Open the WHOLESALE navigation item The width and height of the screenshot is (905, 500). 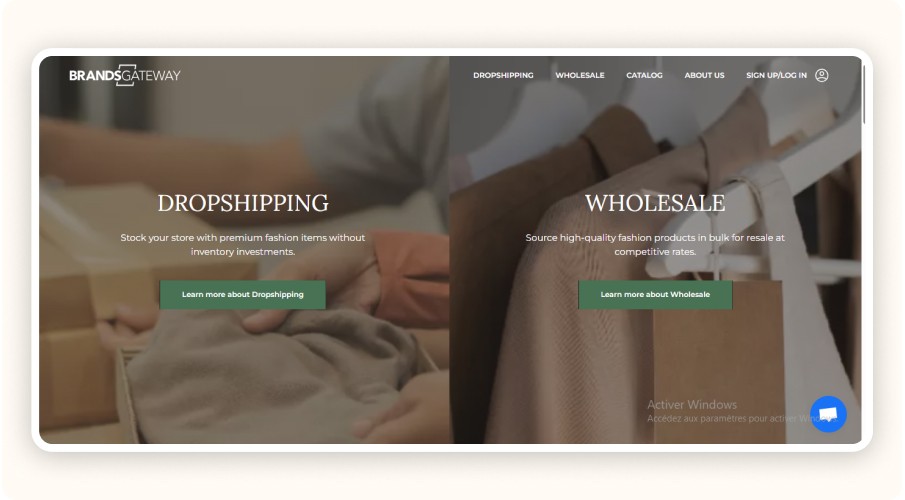(579, 75)
